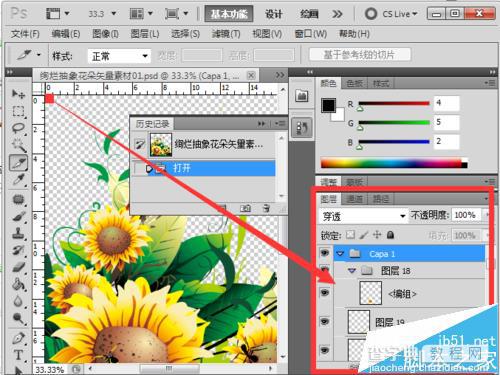This screenshot has height=375, width=500.
Task: Switch to the 绘画 workspace
Action: click(309, 14)
